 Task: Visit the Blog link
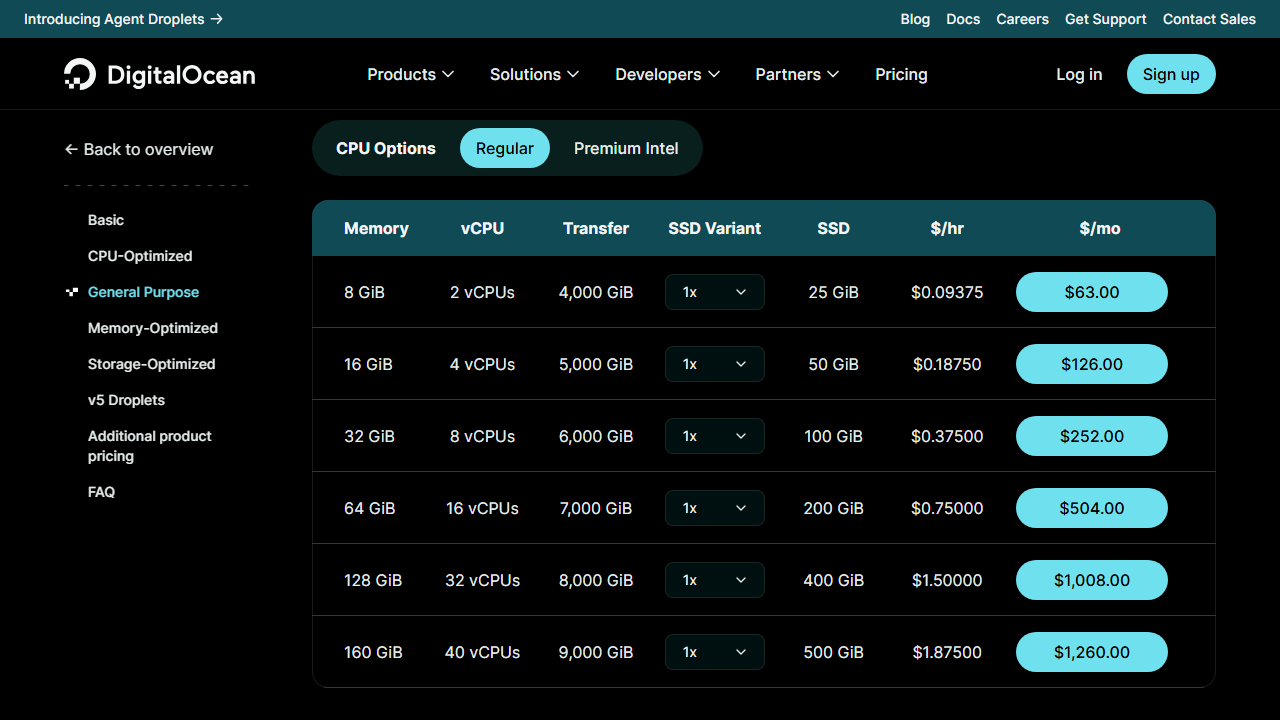915,19
